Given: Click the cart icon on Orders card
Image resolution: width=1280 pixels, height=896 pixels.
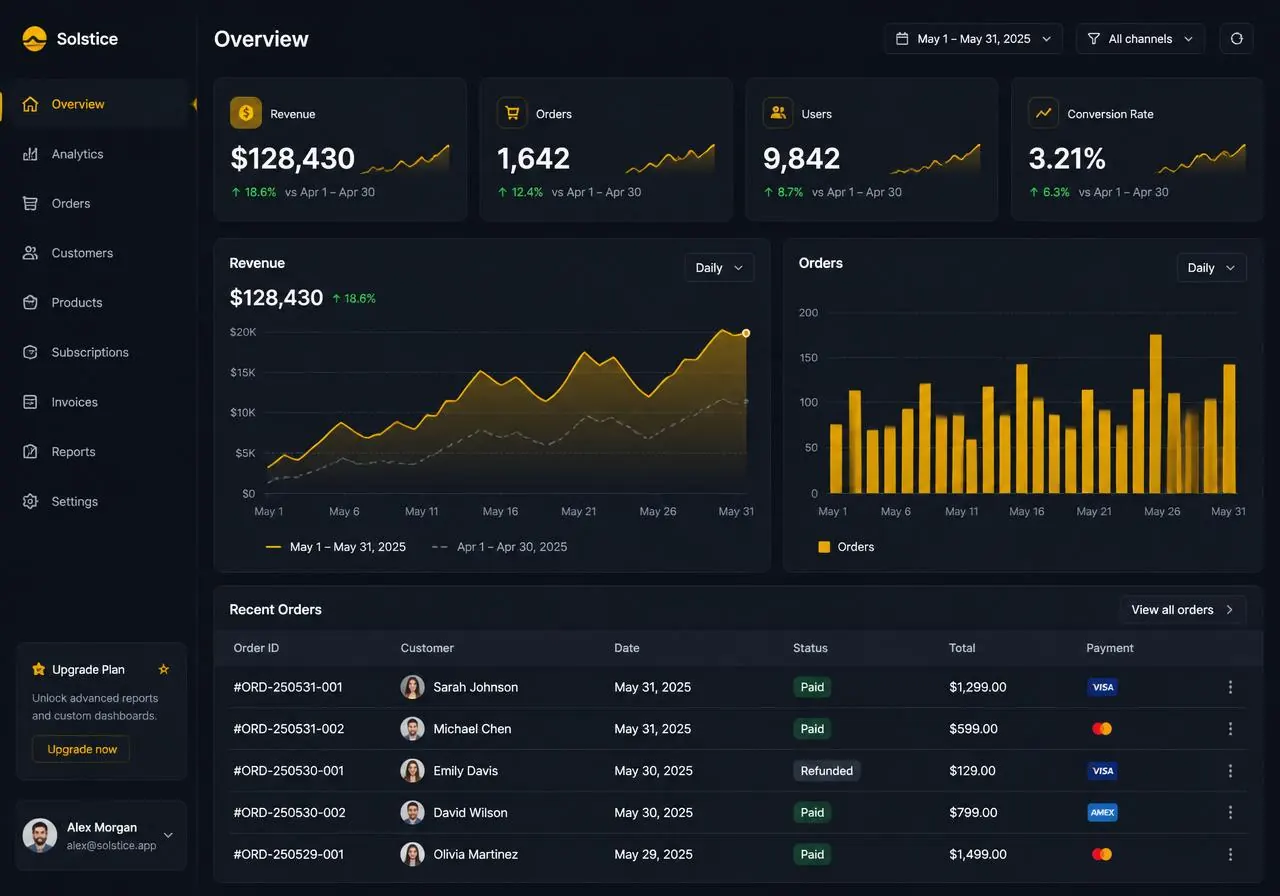Looking at the screenshot, I should [512, 113].
